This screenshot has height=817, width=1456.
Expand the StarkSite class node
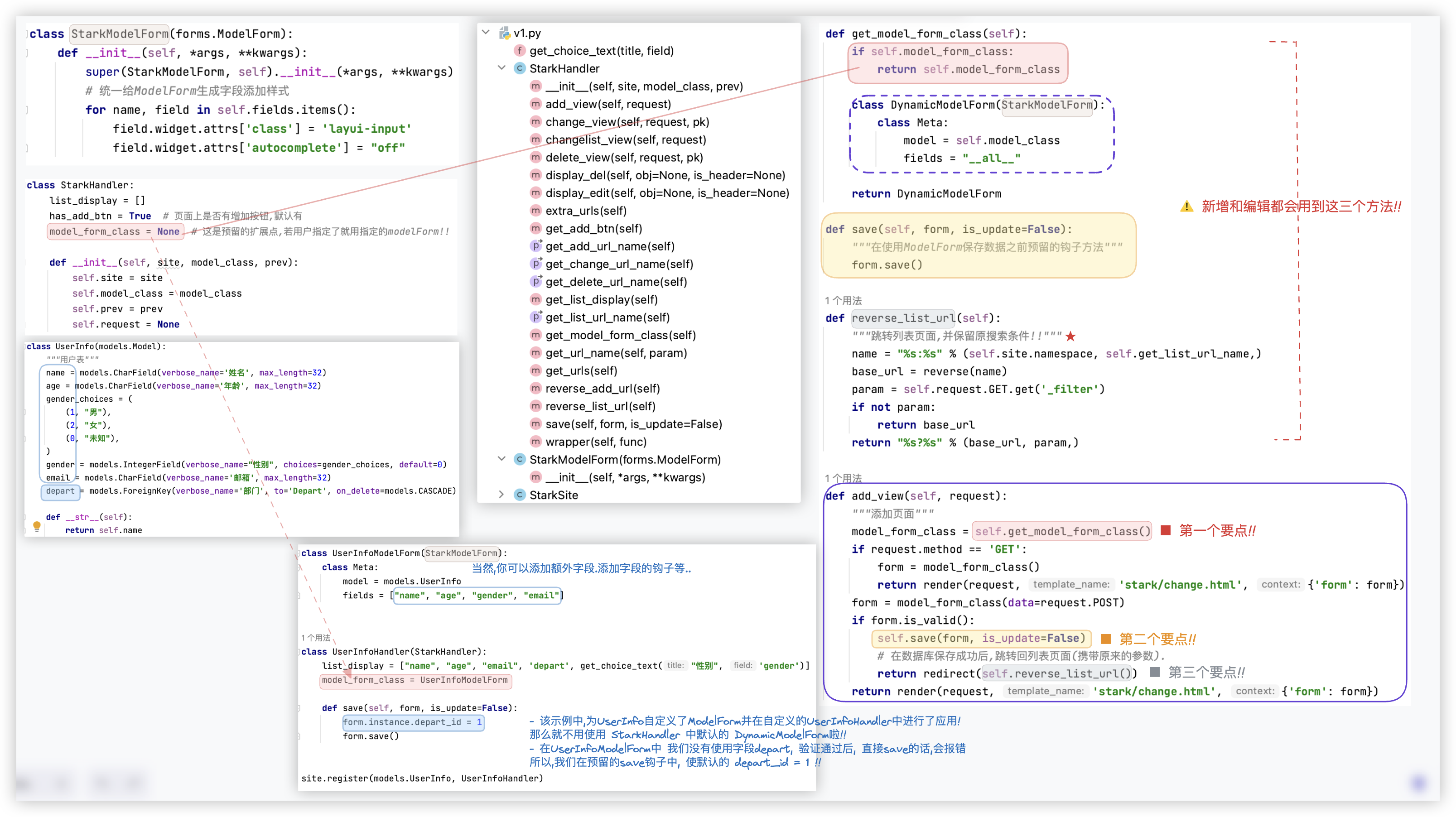tap(501, 495)
